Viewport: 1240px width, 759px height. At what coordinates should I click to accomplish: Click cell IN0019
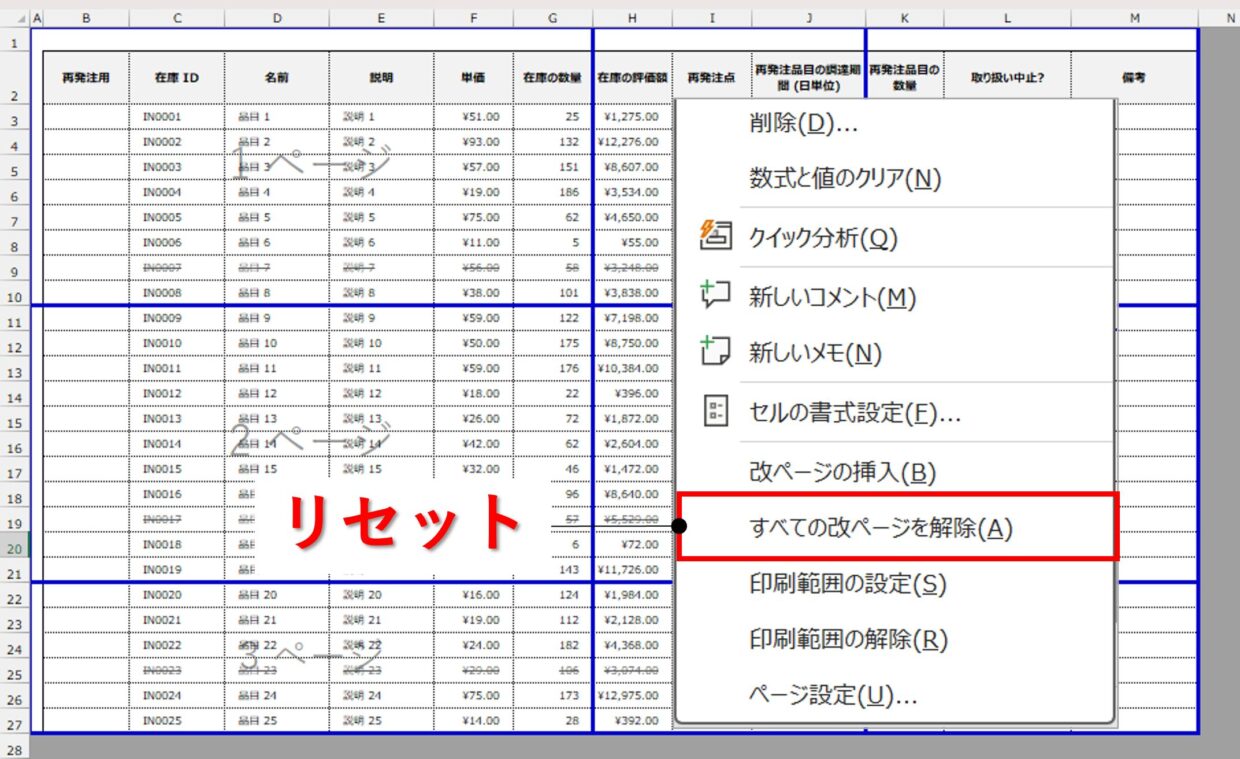(x=177, y=569)
